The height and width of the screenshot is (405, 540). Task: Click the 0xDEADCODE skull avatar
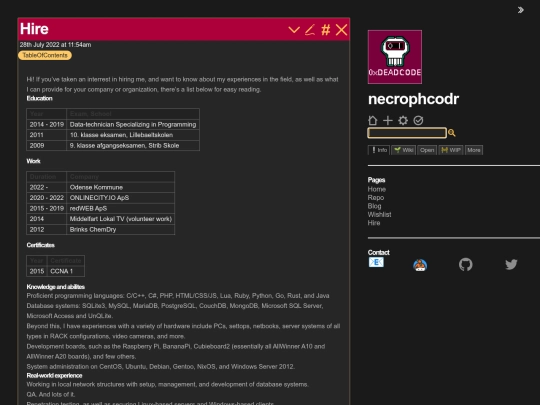(x=395, y=57)
